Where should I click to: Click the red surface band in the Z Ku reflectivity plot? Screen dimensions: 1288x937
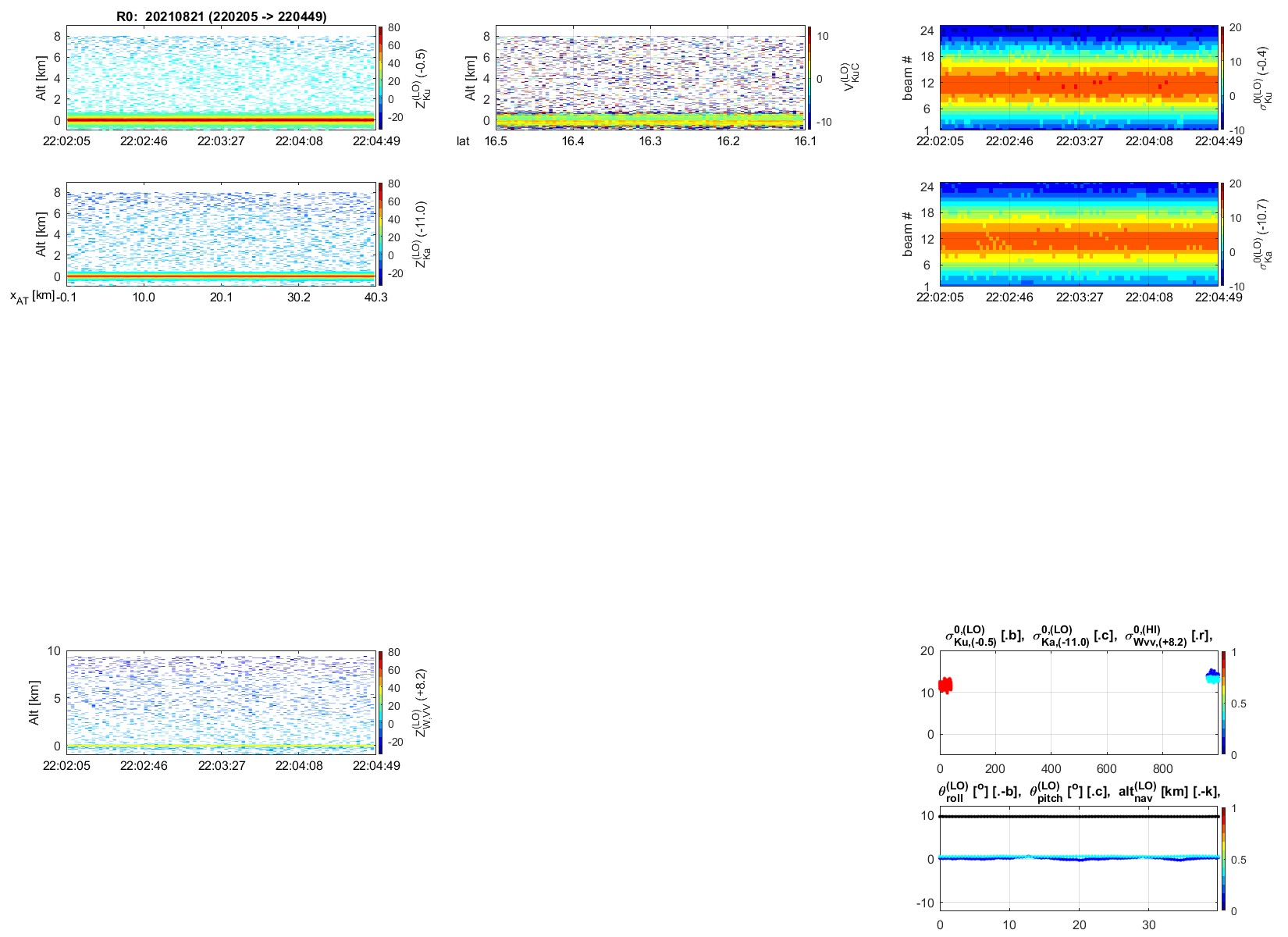tap(221, 119)
